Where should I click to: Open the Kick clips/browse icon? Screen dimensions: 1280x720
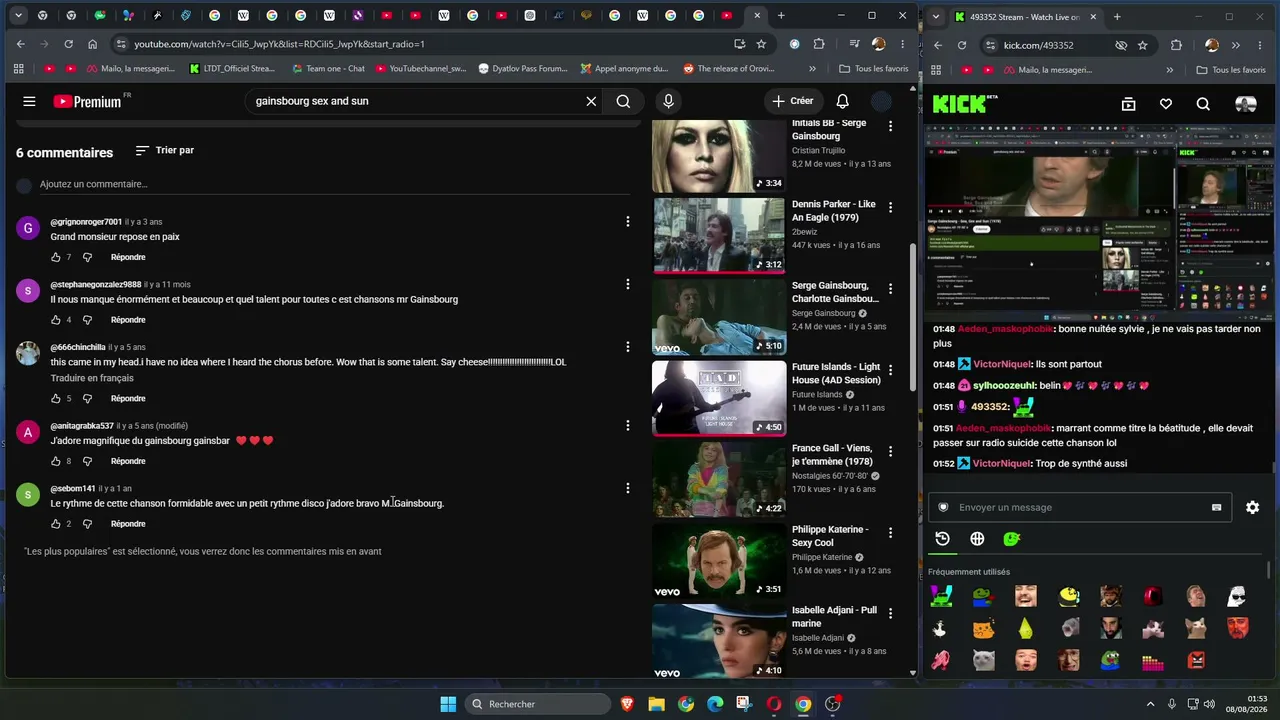(1128, 104)
